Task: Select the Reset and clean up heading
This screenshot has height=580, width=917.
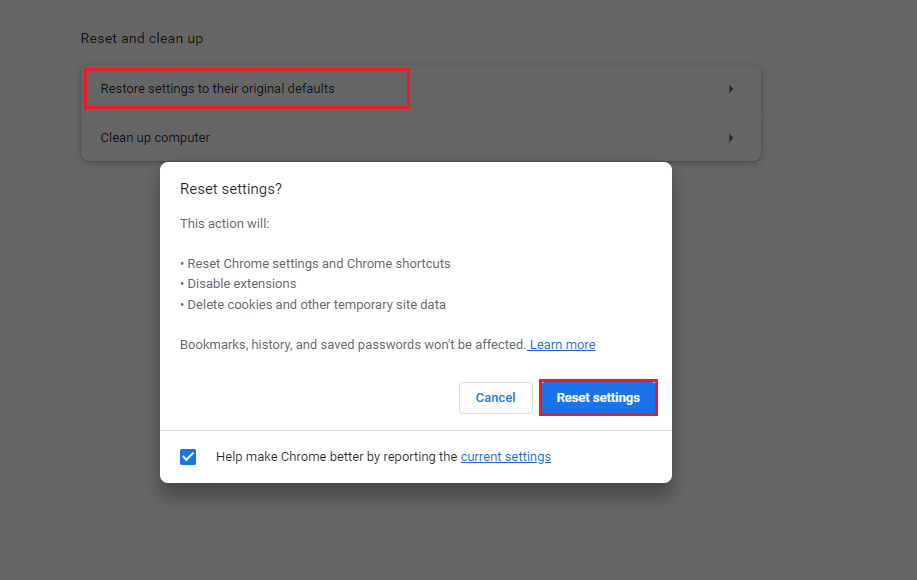Action: click(142, 39)
